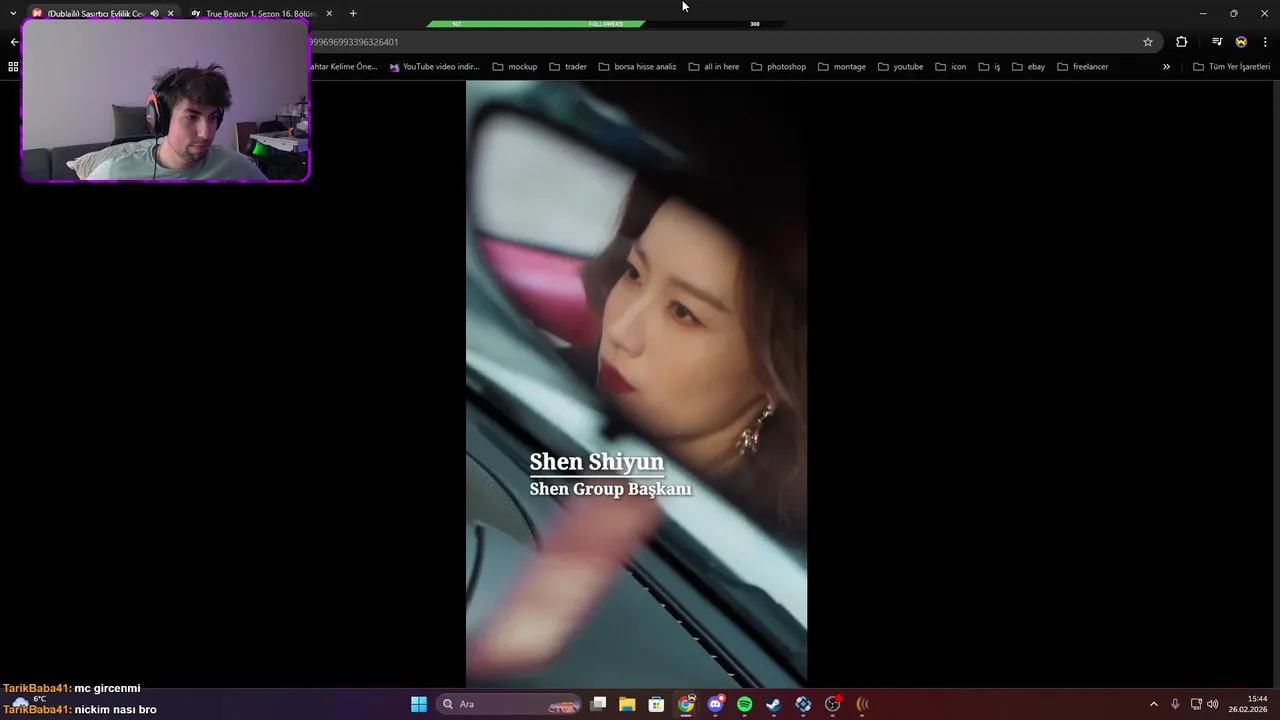Open volume control tray icon
The width and height of the screenshot is (1280, 720).
pyautogui.click(x=1213, y=704)
